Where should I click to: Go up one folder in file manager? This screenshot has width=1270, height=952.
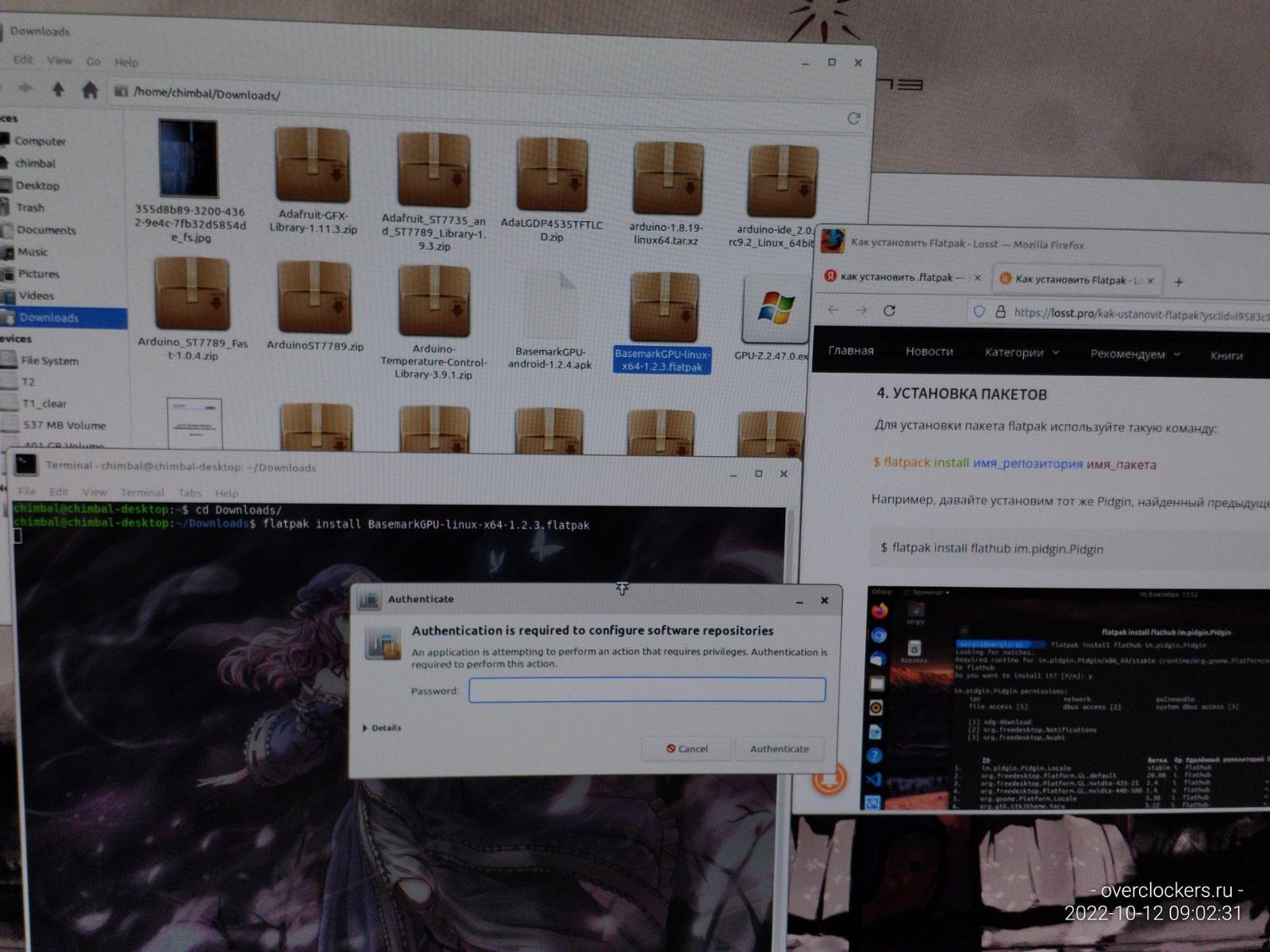58,90
